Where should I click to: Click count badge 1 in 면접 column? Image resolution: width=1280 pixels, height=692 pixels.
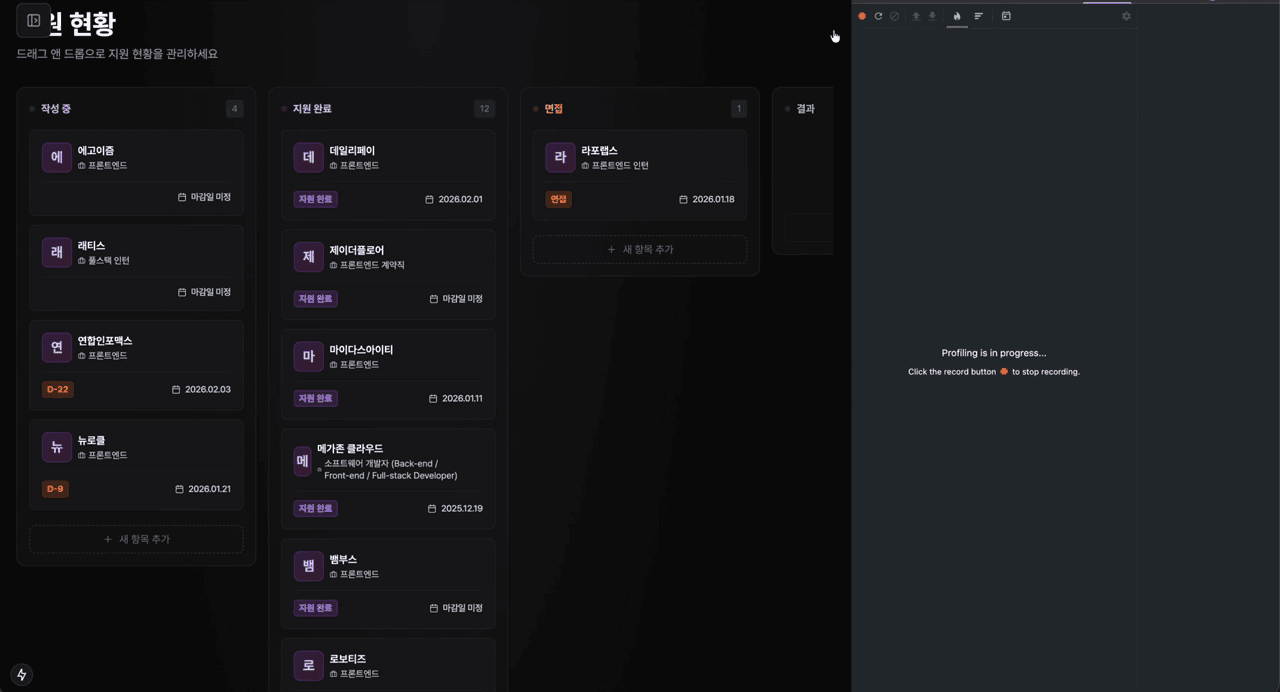(739, 108)
